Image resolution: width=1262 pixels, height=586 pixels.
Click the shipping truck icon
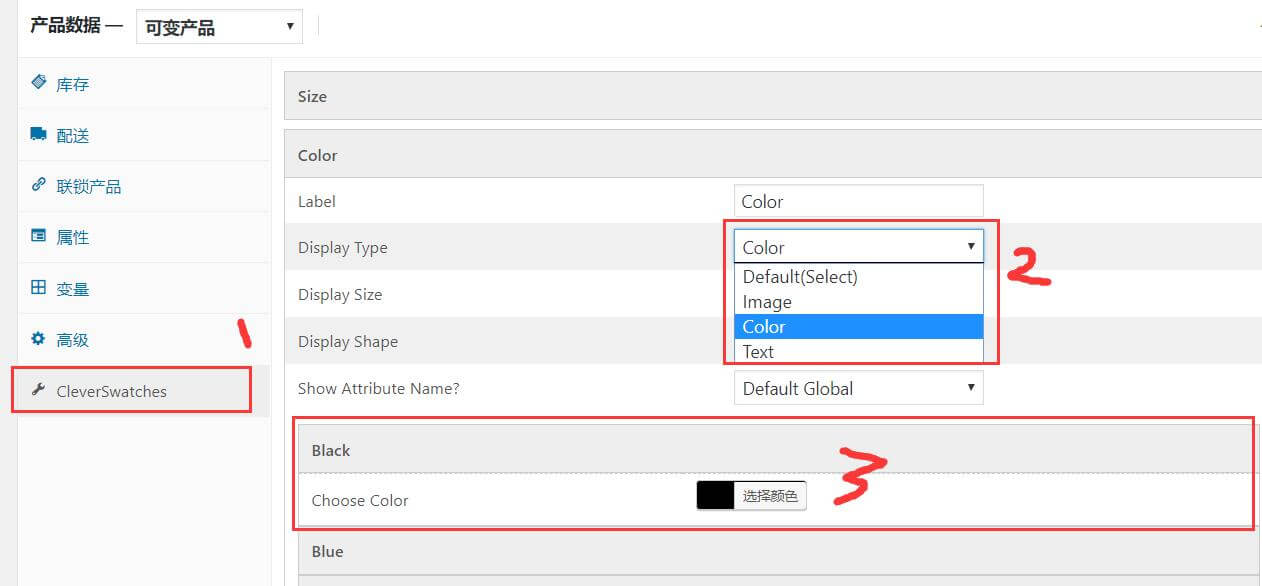39,134
